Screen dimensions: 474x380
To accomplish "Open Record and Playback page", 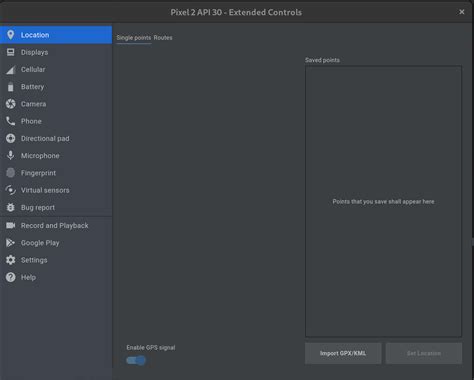I will pyautogui.click(x=56, y=226).
